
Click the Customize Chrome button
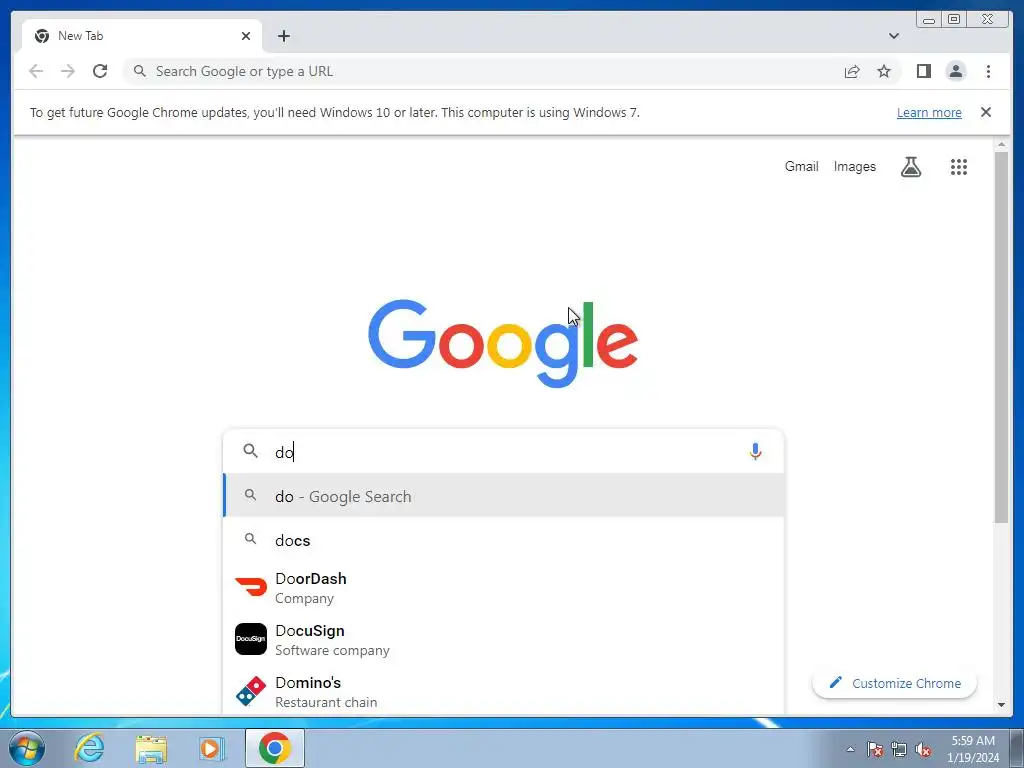pos(894,683)
